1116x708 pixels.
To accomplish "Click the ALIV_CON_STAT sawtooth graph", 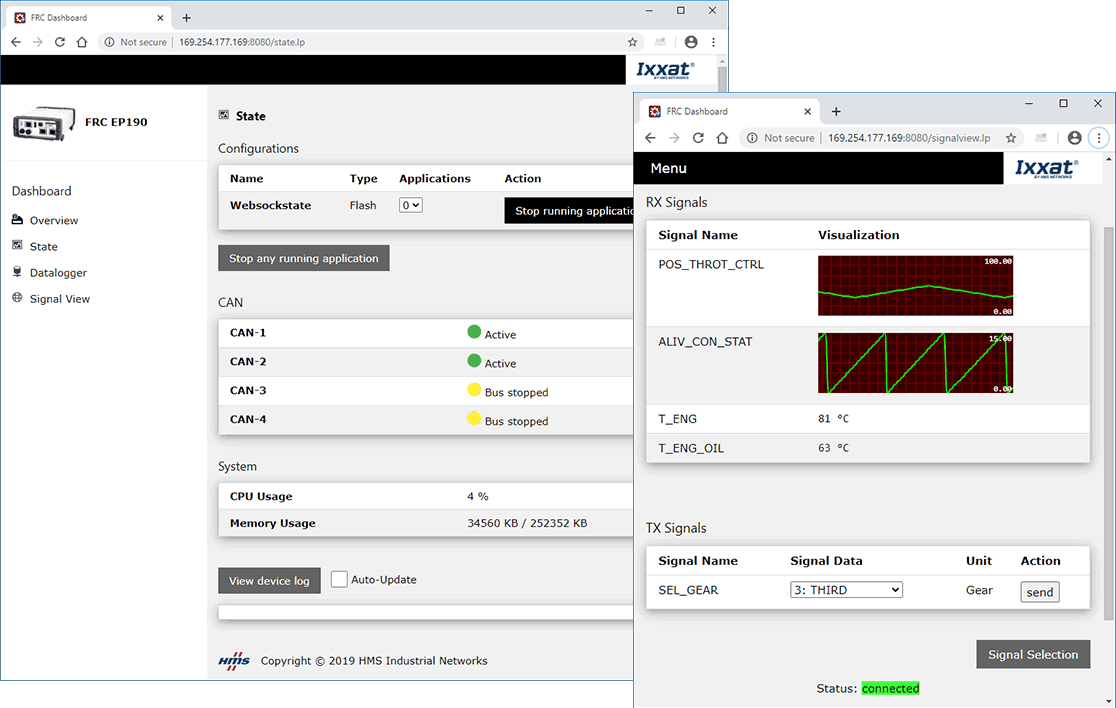I will pos(915,363).
